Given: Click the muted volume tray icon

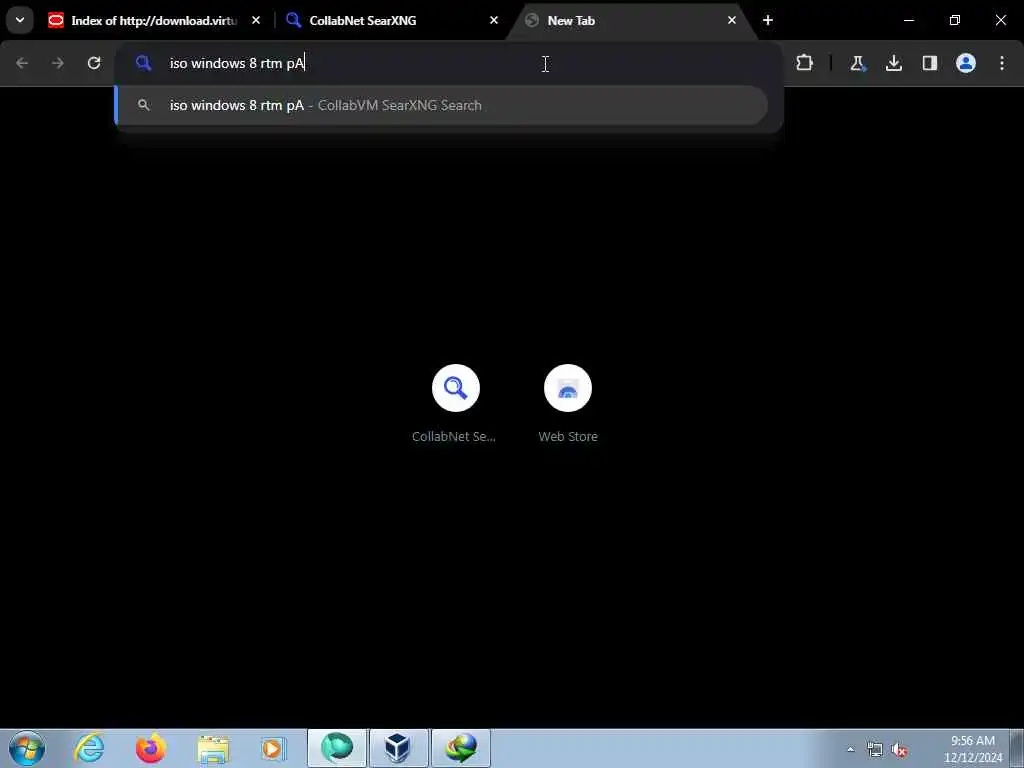Looking at the screenshot, I should click(x=899, y=750).
